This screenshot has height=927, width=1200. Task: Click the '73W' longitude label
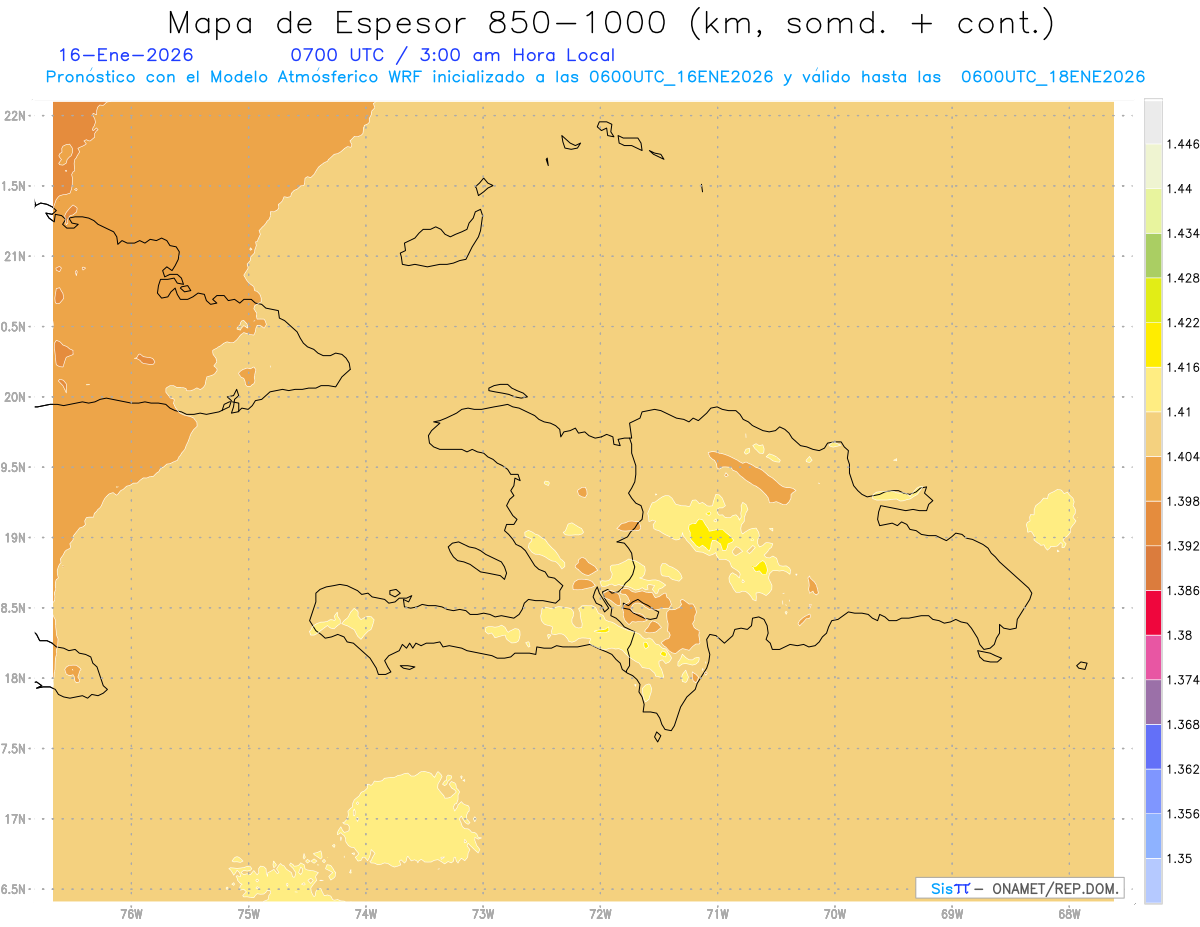(483, 915)
